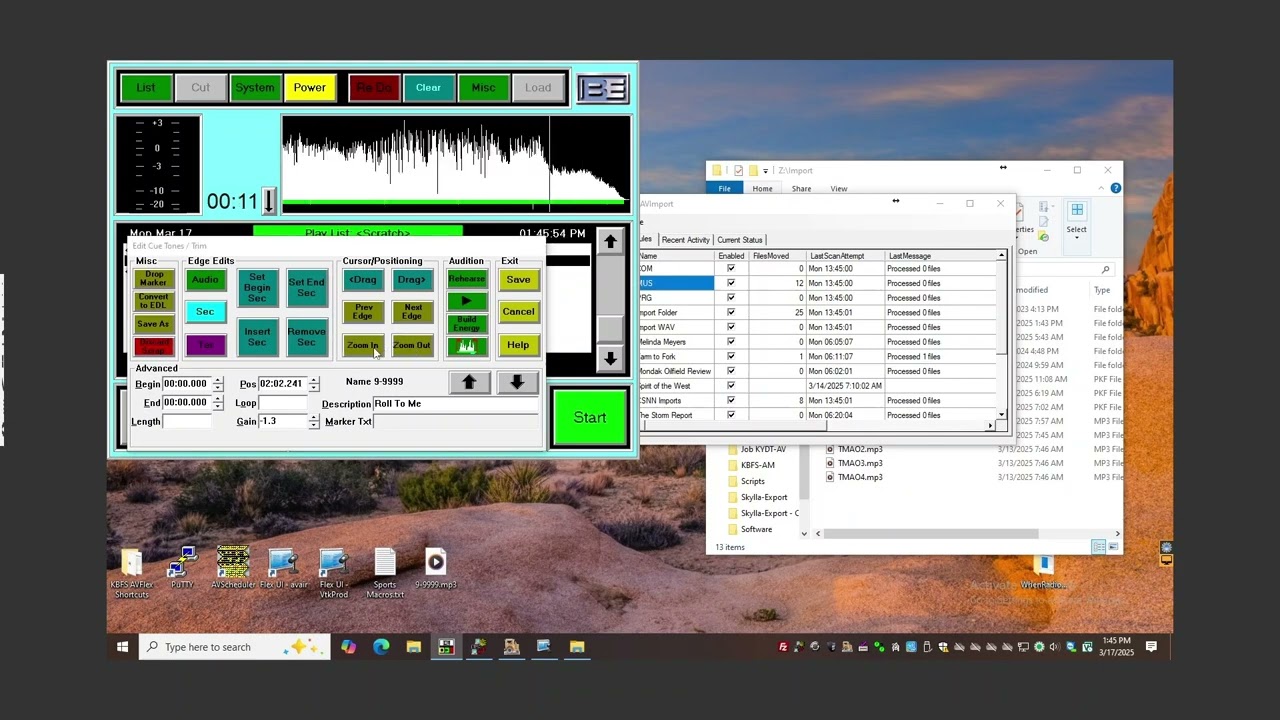Click the up arrow next to Name 9-9999
The image size is (1280, 720).
[469, 382]
